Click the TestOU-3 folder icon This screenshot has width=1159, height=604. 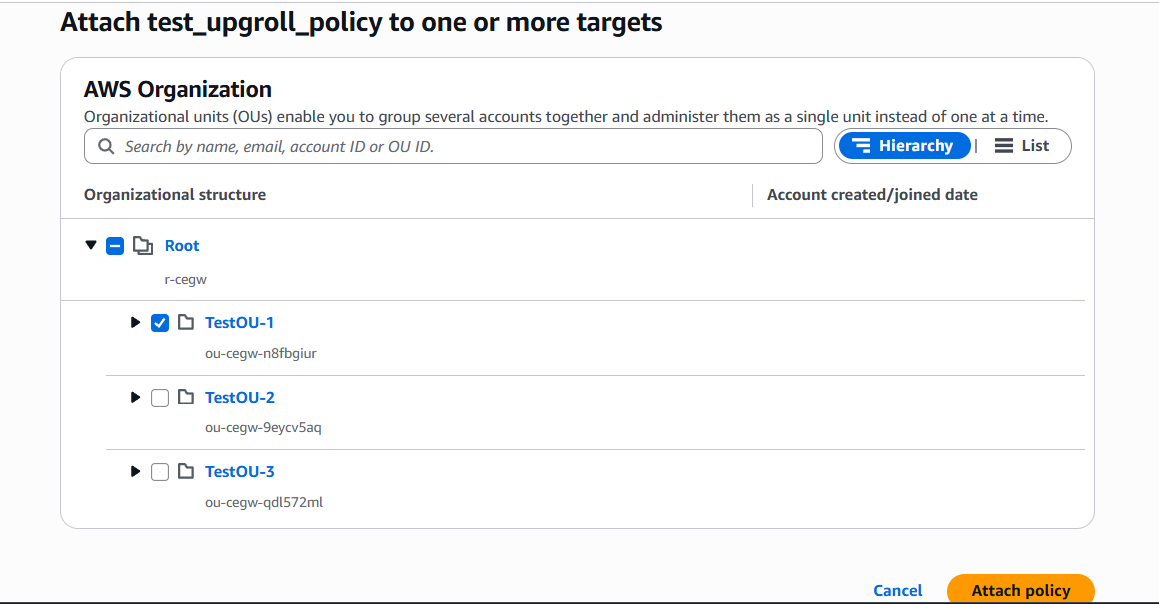[185, 471]
